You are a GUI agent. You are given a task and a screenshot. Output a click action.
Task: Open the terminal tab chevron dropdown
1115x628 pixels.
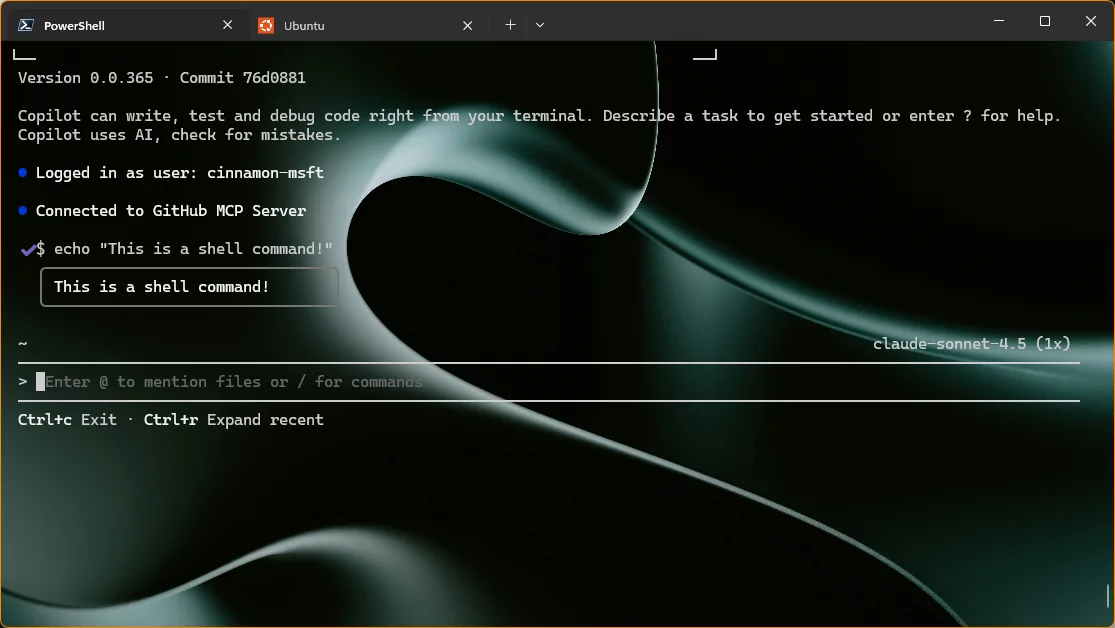click(539, 24)
